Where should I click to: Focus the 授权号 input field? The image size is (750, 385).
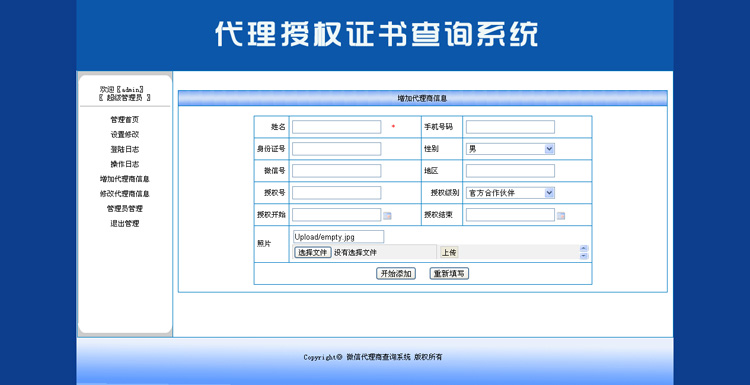[x=337, y=193]
